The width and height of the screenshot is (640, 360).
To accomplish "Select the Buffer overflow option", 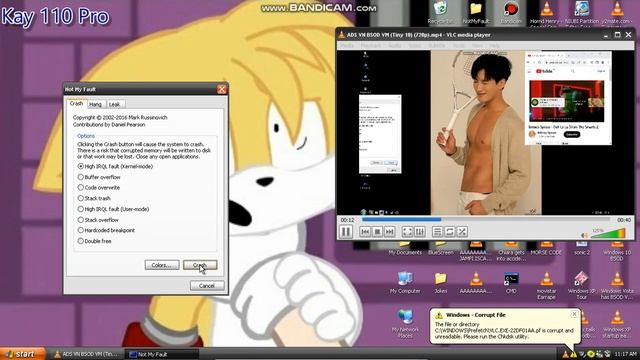I will tap(80, 177).
